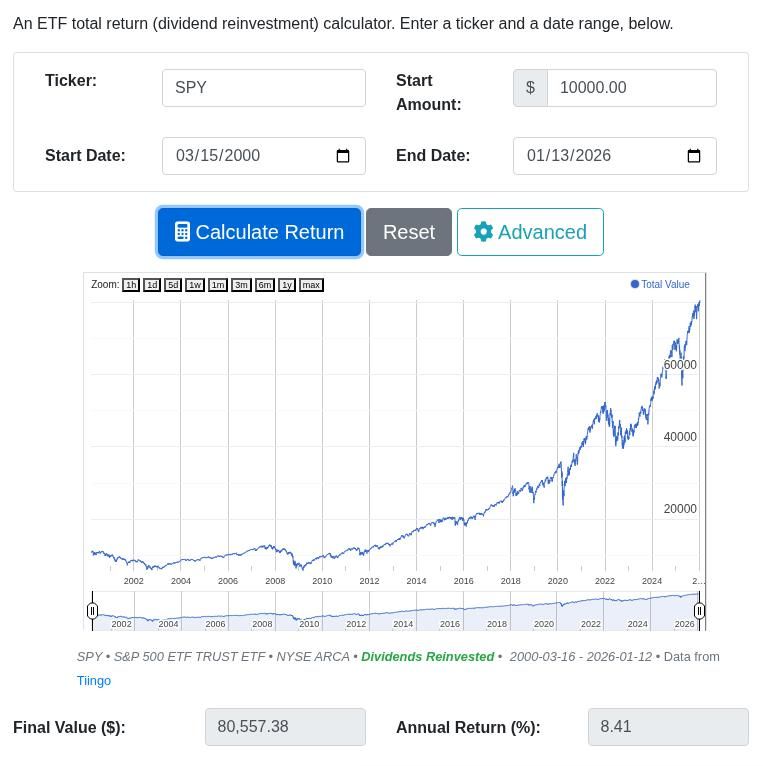Focus the Ticker input field
This screenshot has width=763, height=766.
(264, 88)
